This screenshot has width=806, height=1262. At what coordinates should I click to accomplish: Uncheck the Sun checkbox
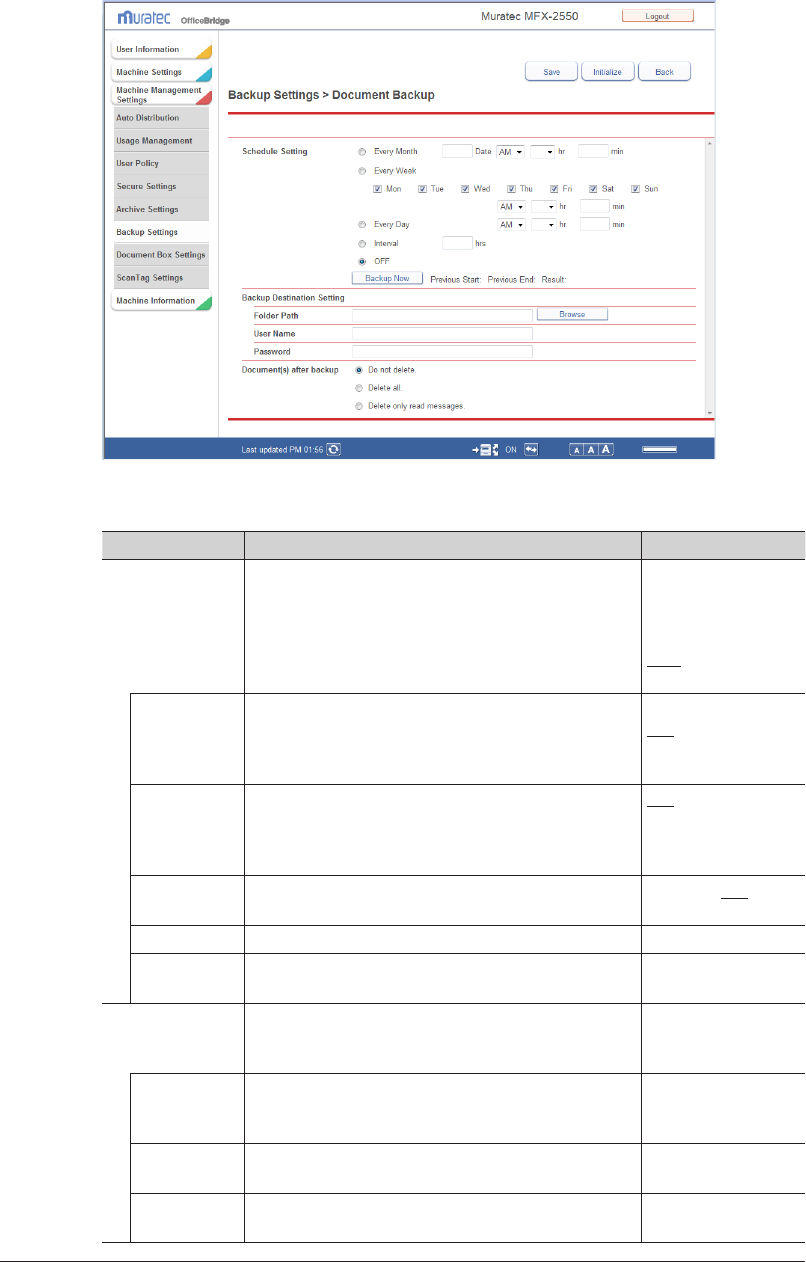[635, 189]
